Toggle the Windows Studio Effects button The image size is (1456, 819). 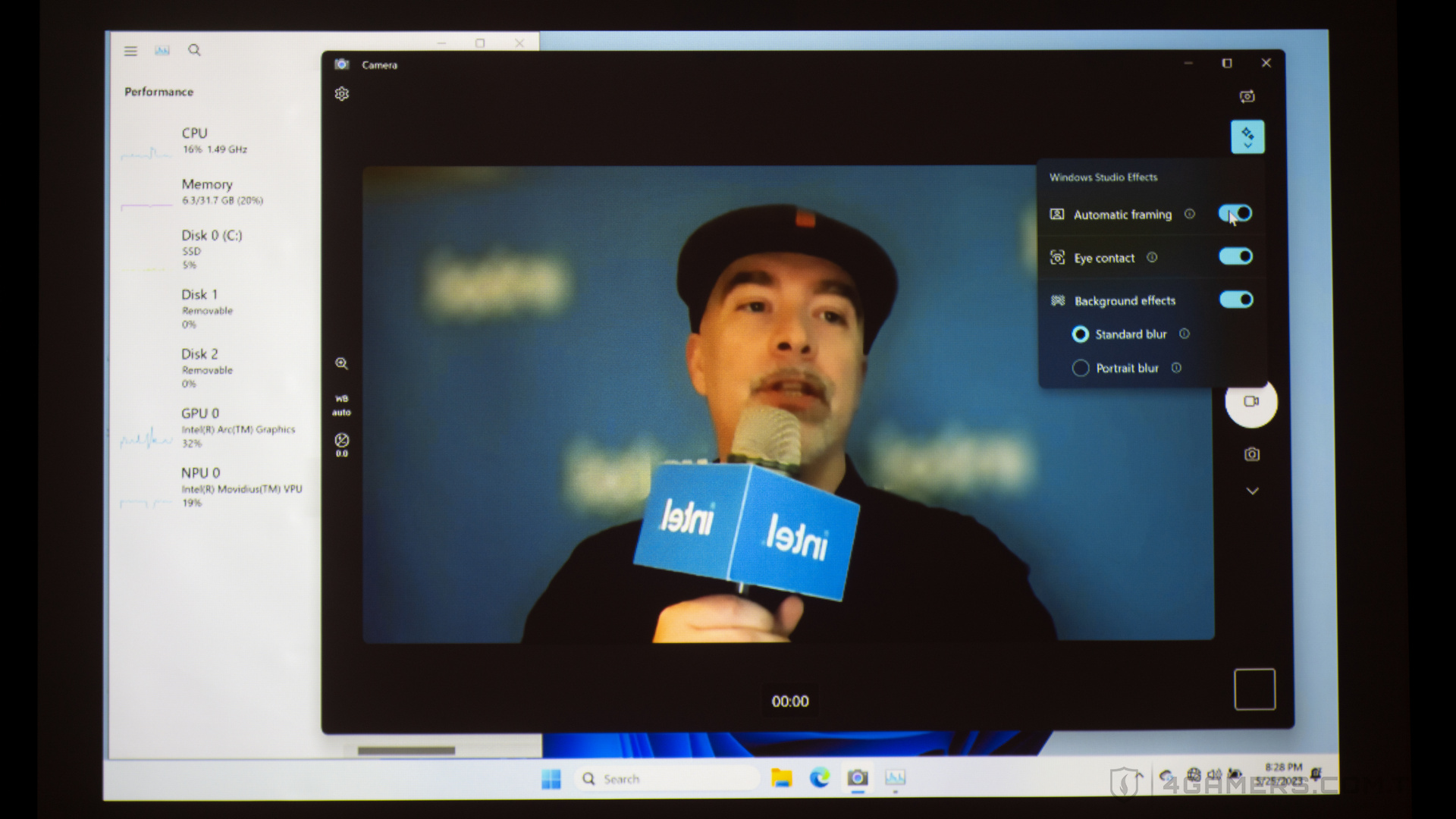[x=1247, y=137]
